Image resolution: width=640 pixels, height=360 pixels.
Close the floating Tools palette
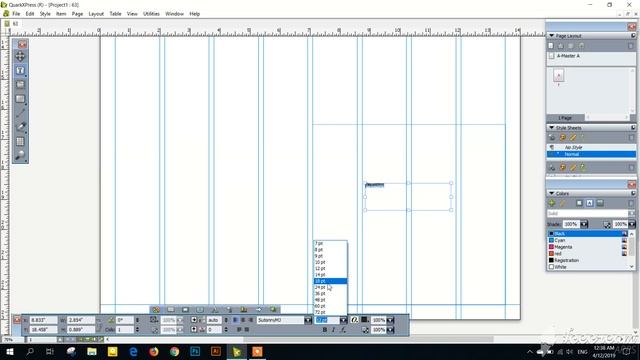tap(22, 44)
